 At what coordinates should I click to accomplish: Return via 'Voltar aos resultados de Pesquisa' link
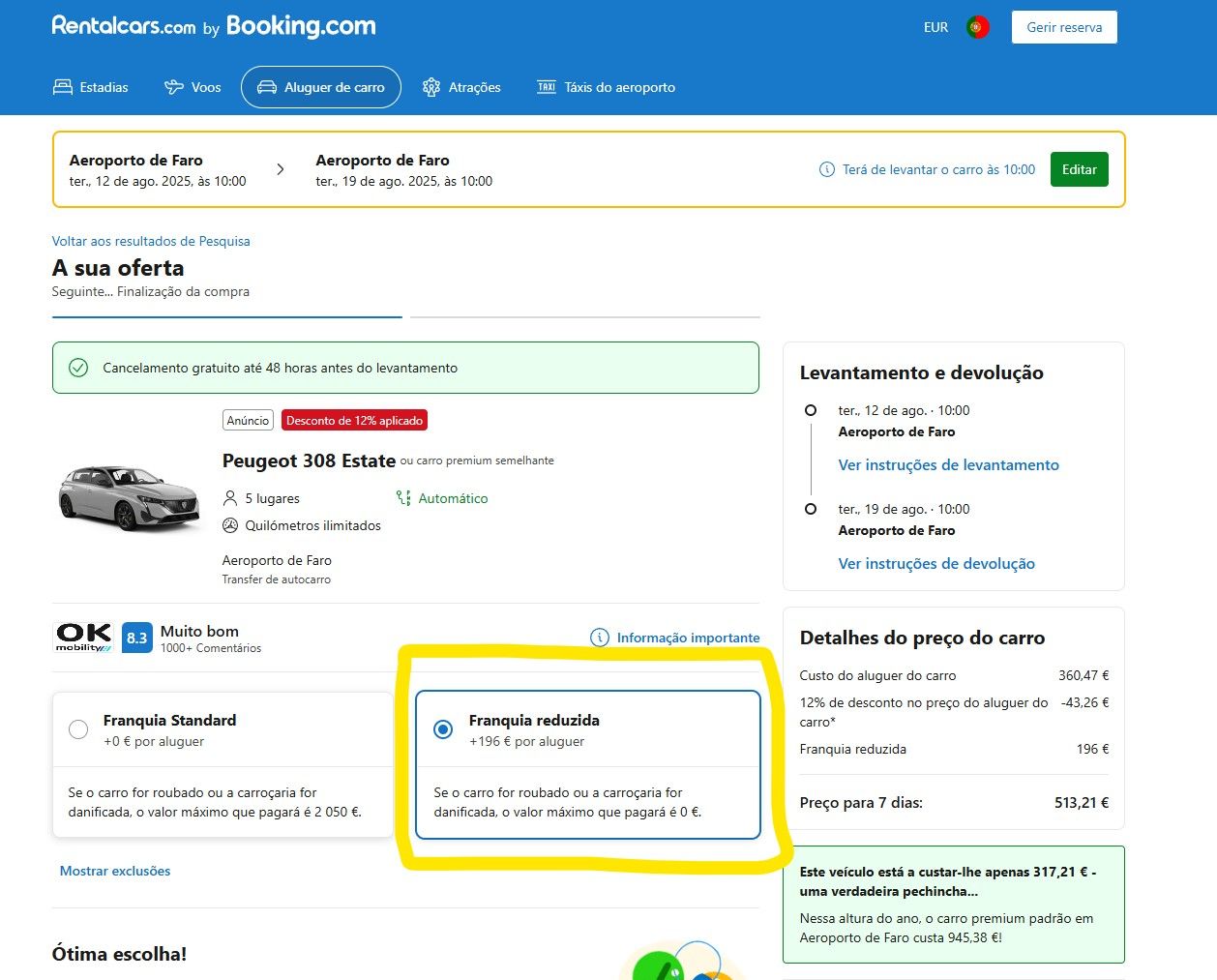coord(151,241)
